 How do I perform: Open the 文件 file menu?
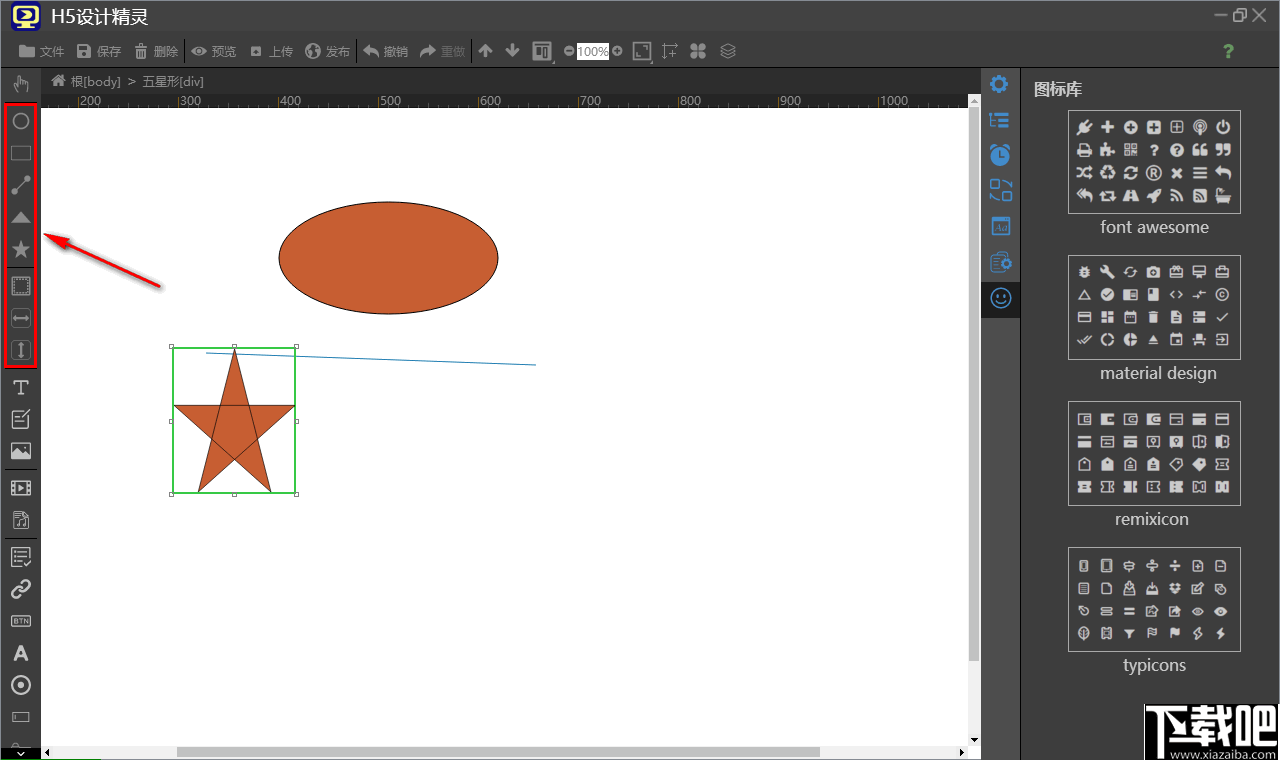[x=42, y=51]
